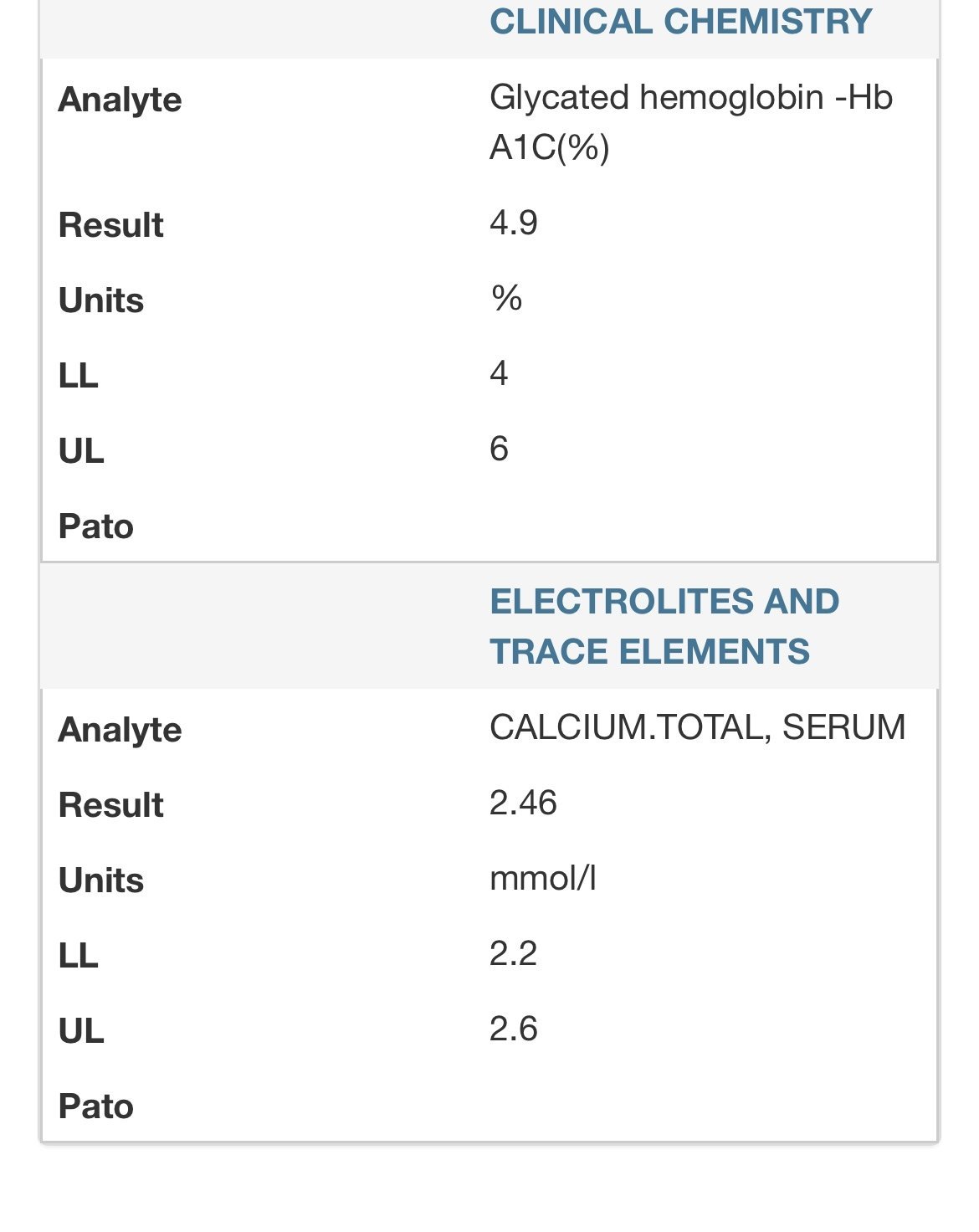
Task: Tap the Result label next to 4.9
Action: 110,225
